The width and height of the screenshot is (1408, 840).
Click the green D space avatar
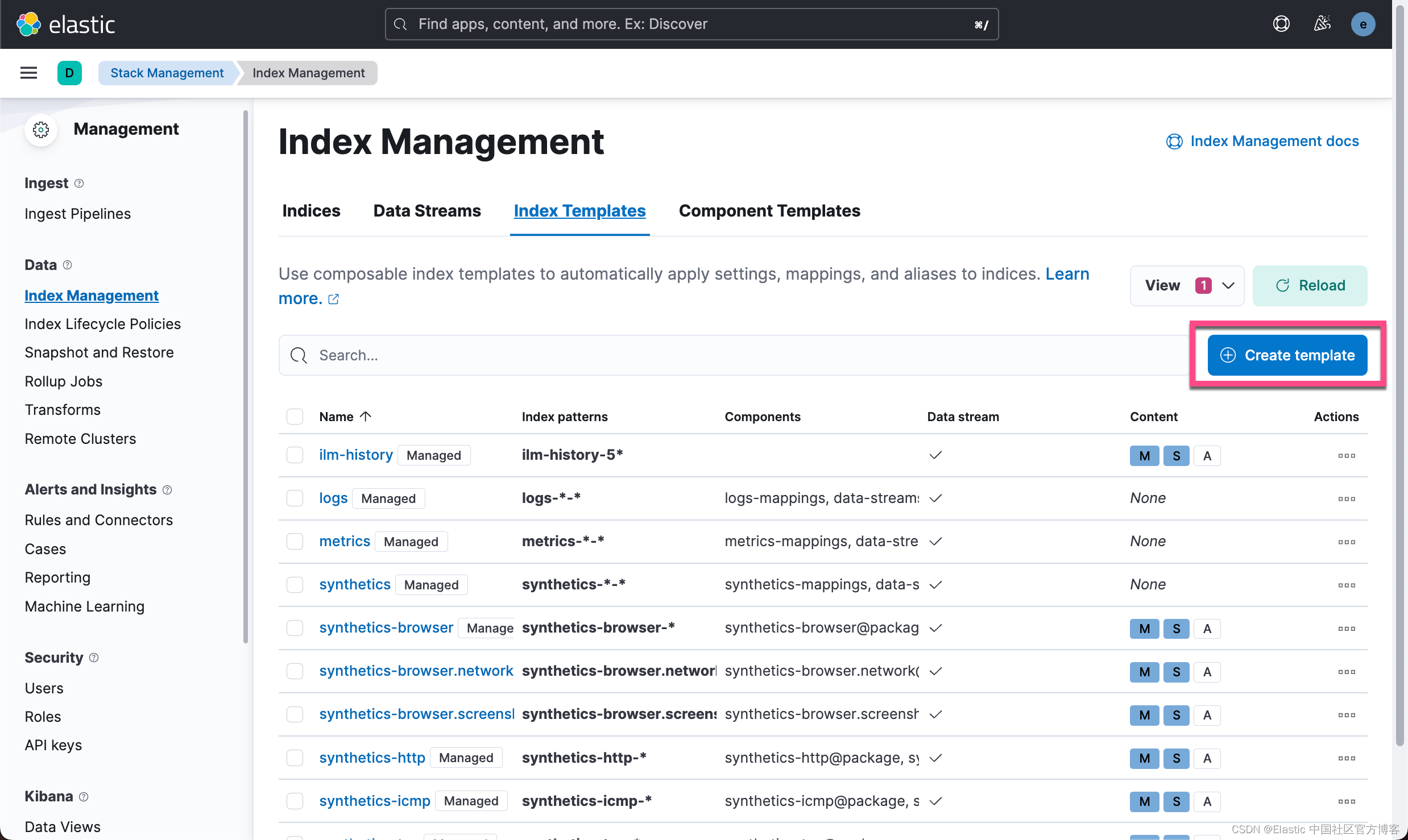click(x=69, y=73)
